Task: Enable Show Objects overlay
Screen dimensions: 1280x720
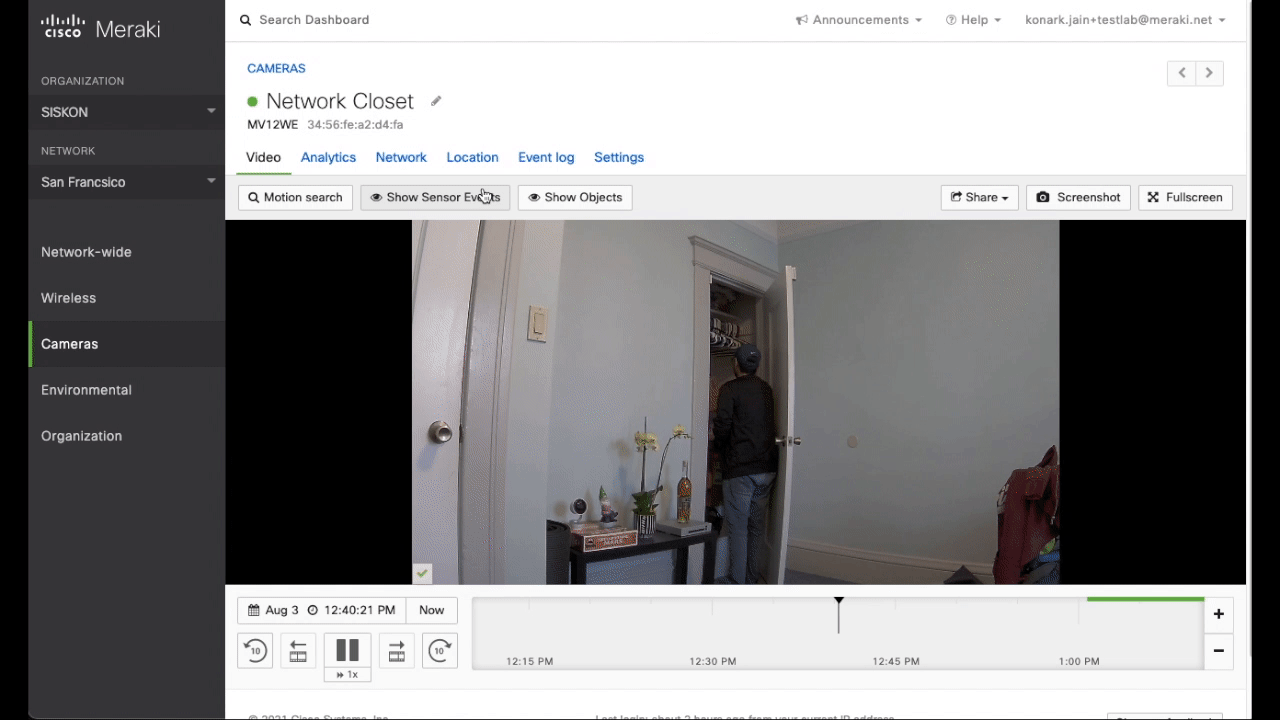Action: point(574,197)
